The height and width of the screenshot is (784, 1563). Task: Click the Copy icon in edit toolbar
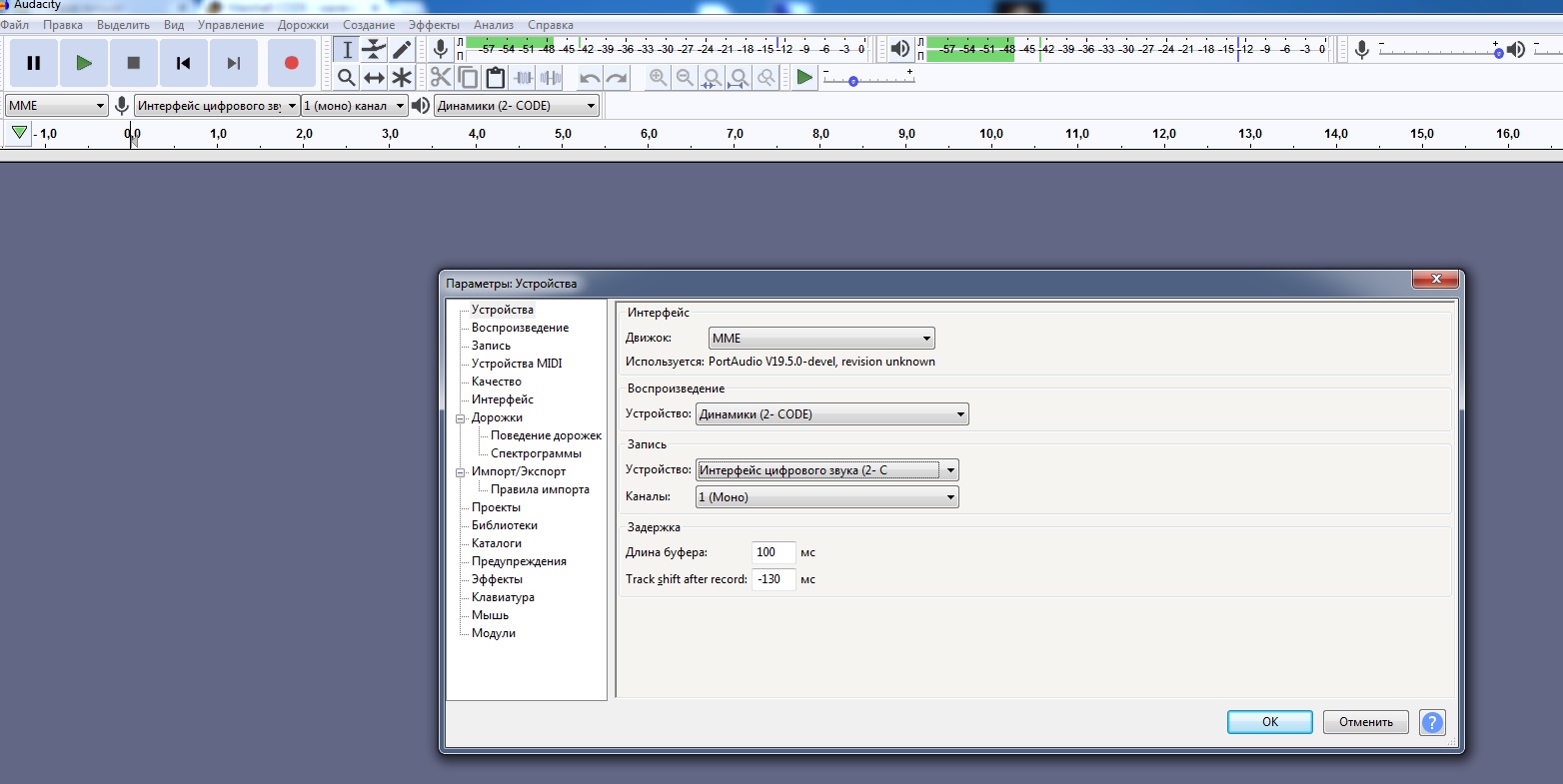tap(468, 77)
